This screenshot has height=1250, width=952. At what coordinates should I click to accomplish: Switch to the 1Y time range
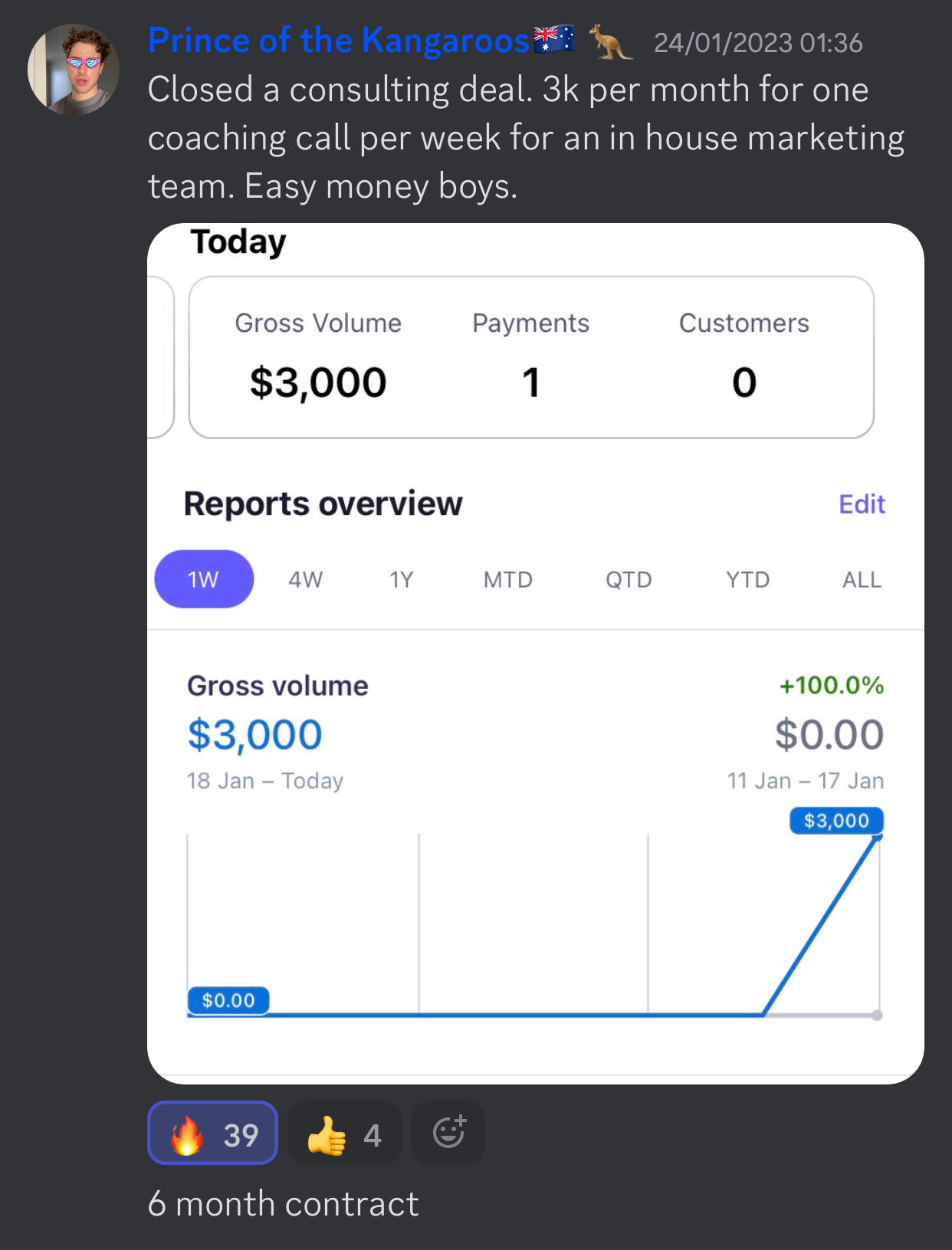[401, 579]
